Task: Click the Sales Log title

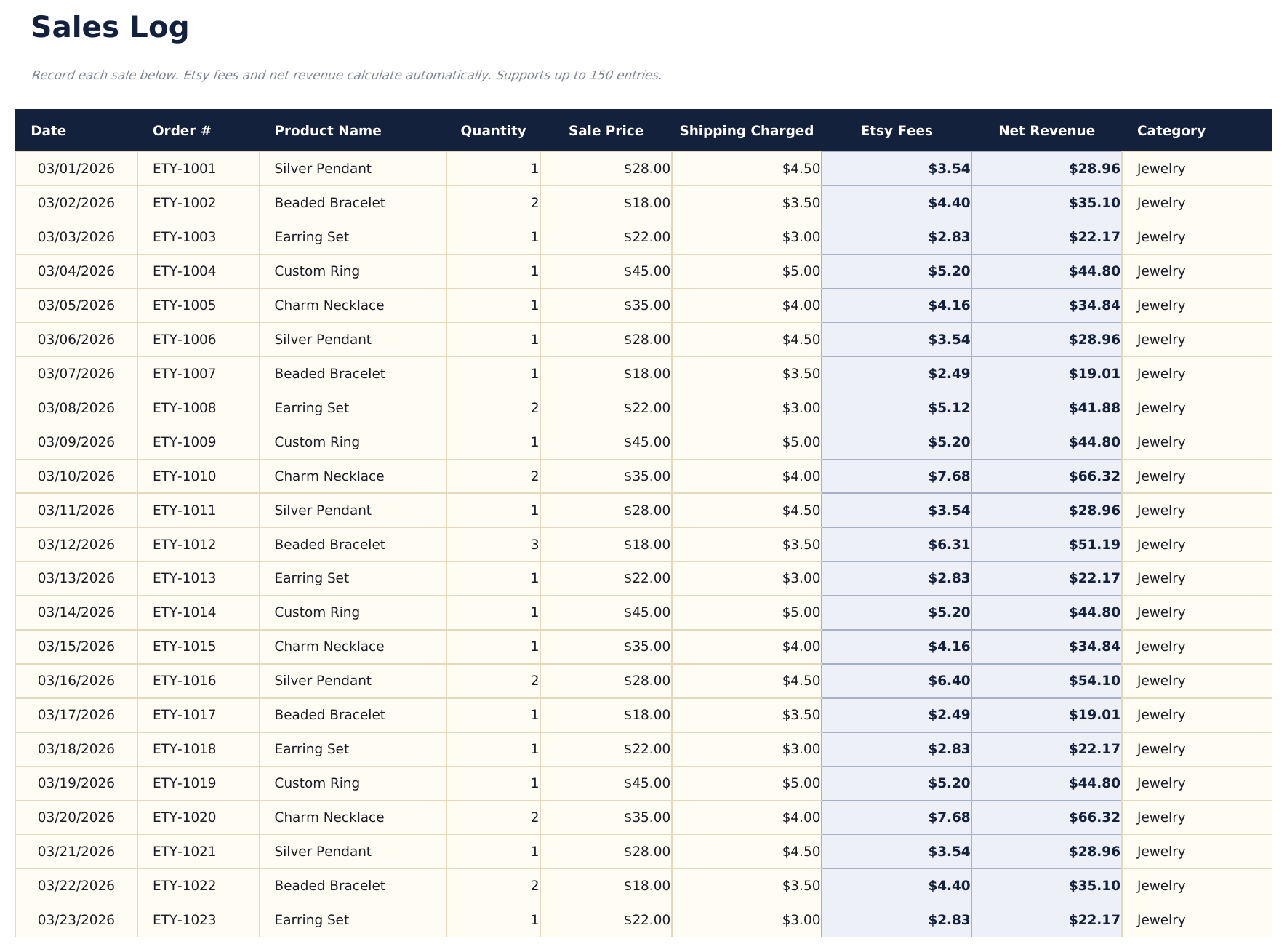Action: pos(109,28)
